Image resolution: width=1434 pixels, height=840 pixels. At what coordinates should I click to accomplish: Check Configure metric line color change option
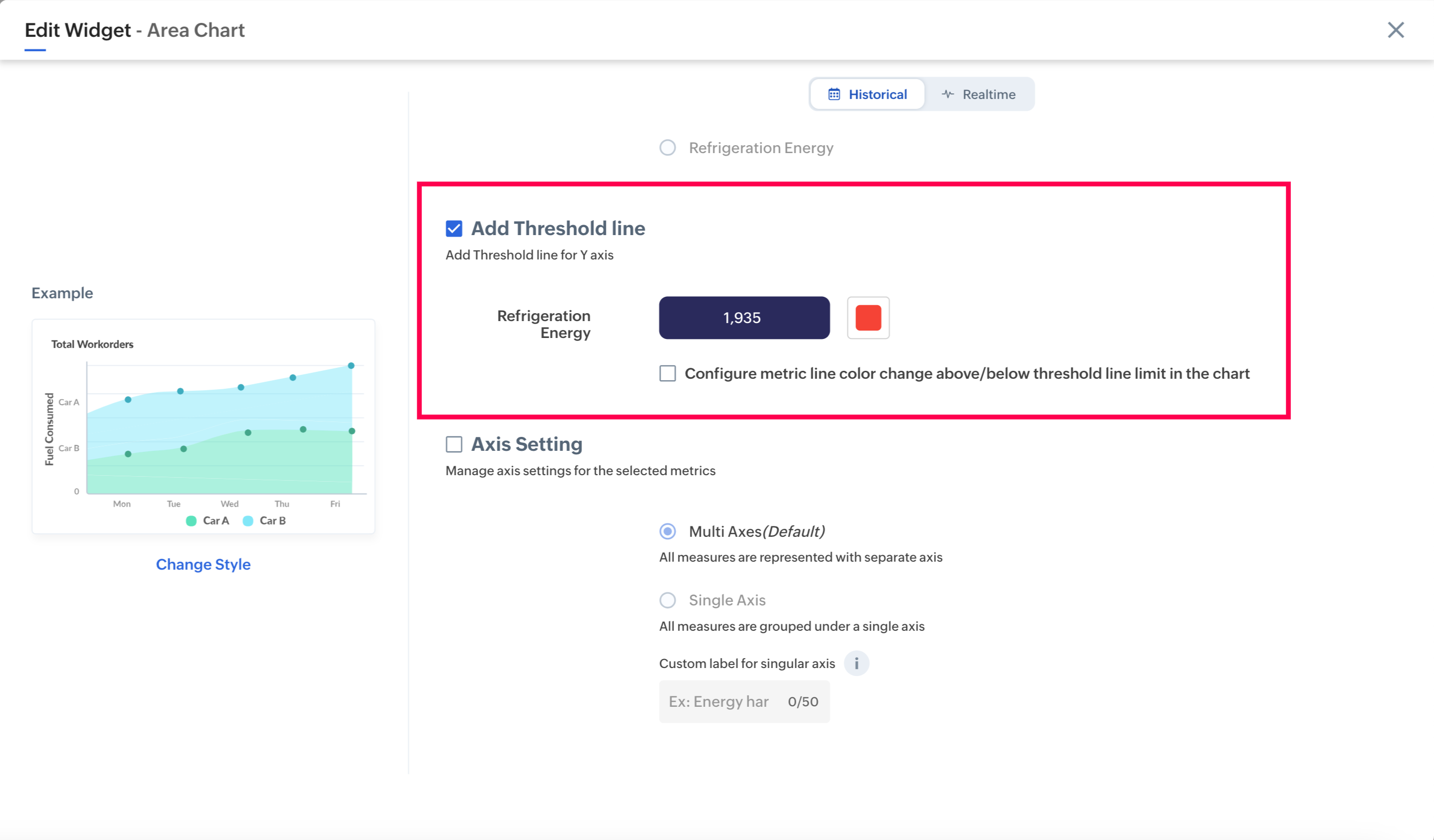pos(667,374)
